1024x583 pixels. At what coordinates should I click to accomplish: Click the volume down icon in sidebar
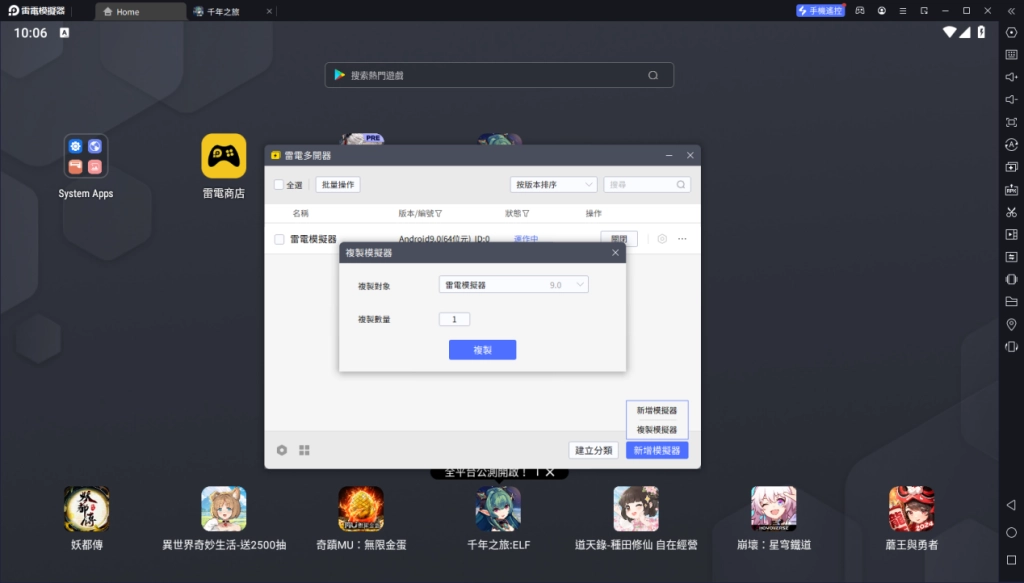(x=1011, y=99)
